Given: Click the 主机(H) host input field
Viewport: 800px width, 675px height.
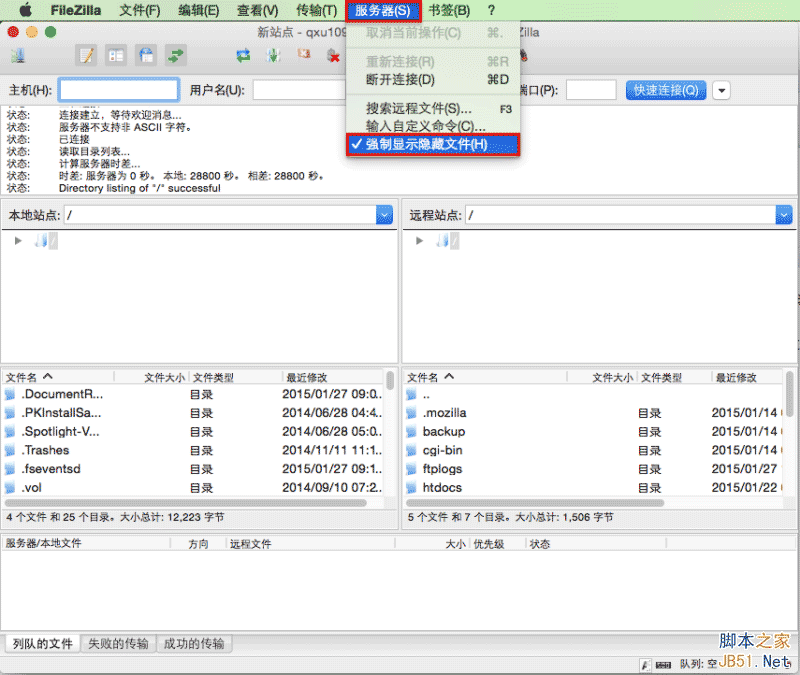Looking at the screenshot, I should click(x=119, y=90).
